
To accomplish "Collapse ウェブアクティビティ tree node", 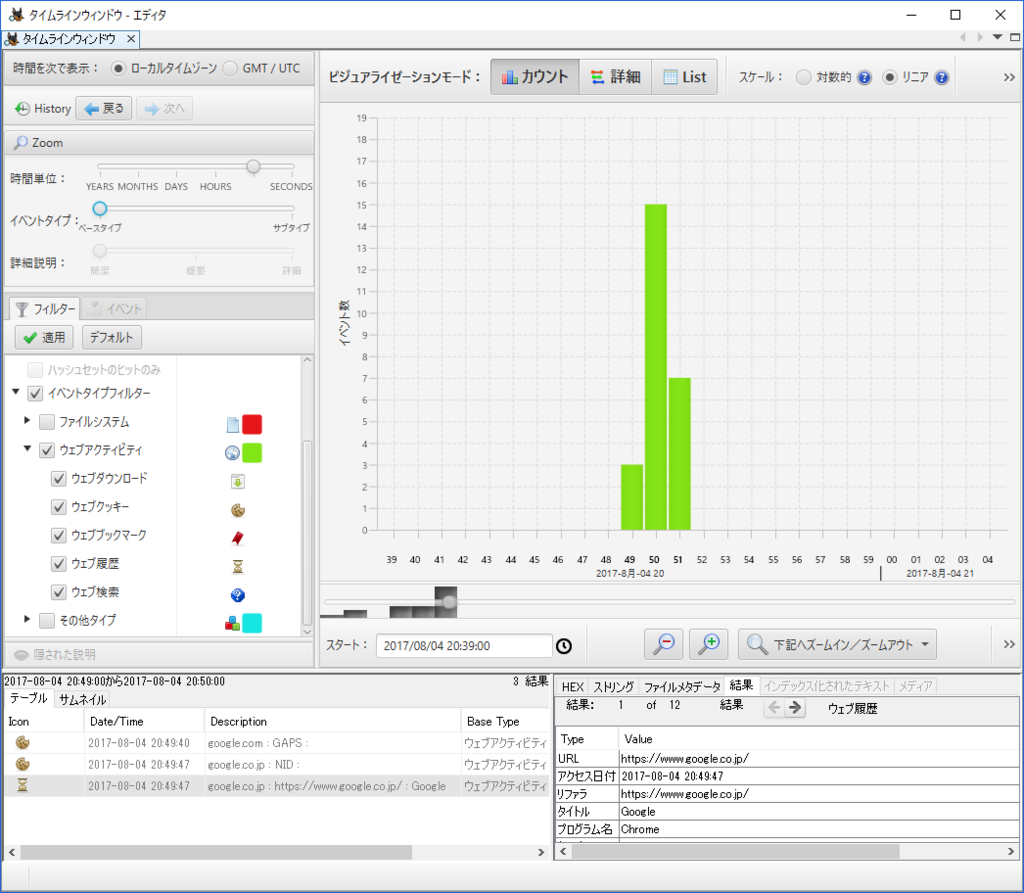I will tap(27, 449).
